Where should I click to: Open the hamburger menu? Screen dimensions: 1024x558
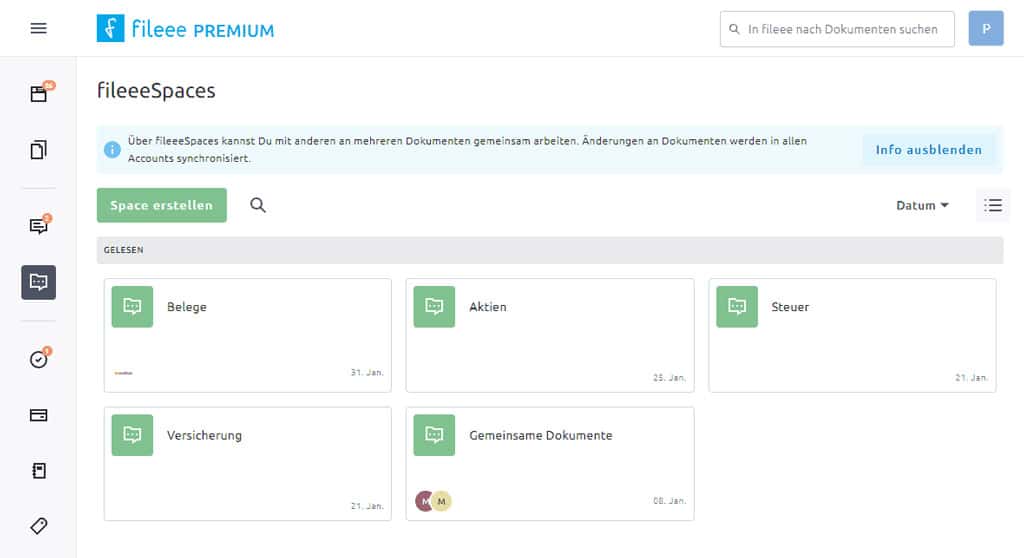[x=39, y=28]
